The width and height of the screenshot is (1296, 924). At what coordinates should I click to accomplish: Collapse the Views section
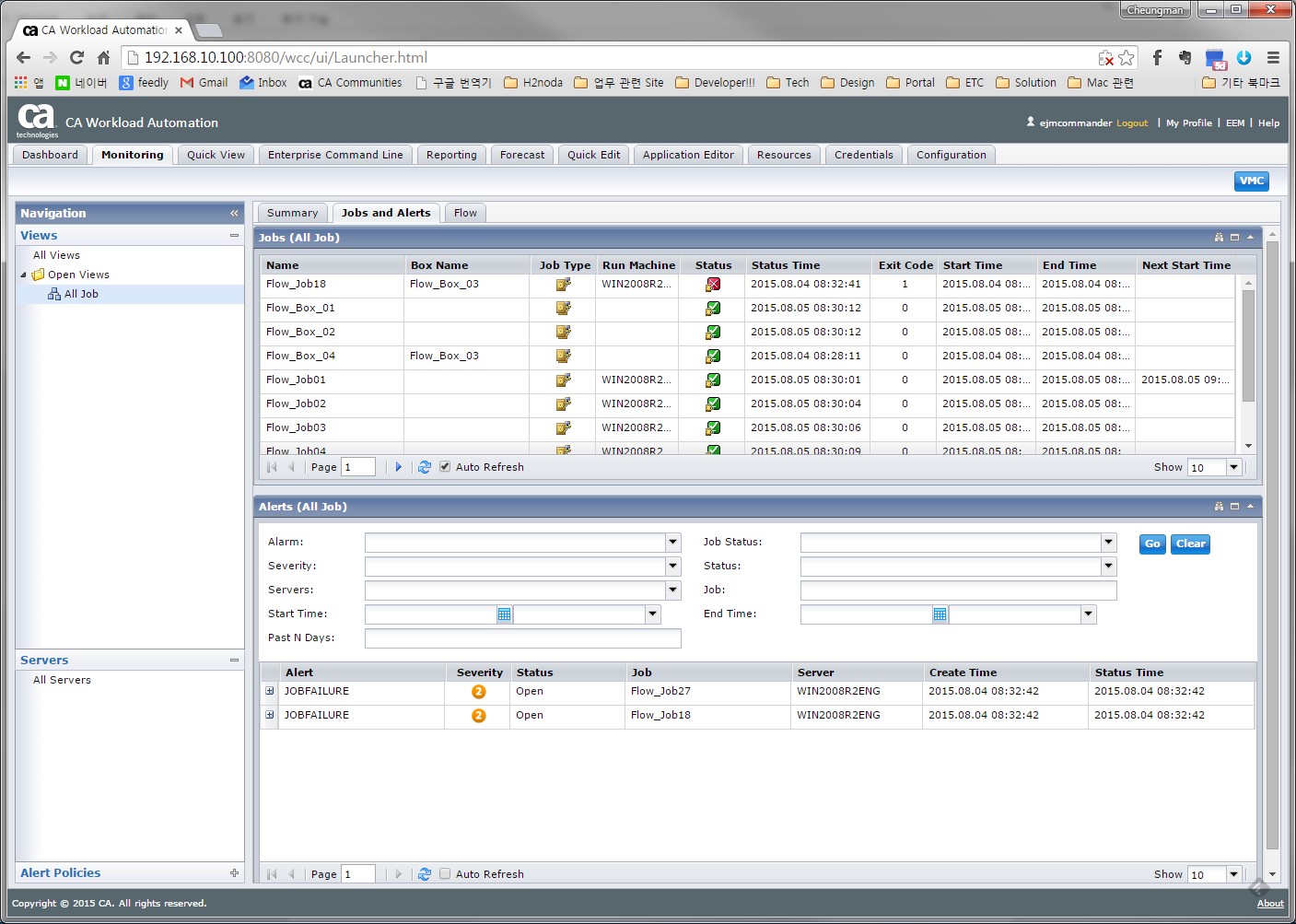click(x=234, y=236)
